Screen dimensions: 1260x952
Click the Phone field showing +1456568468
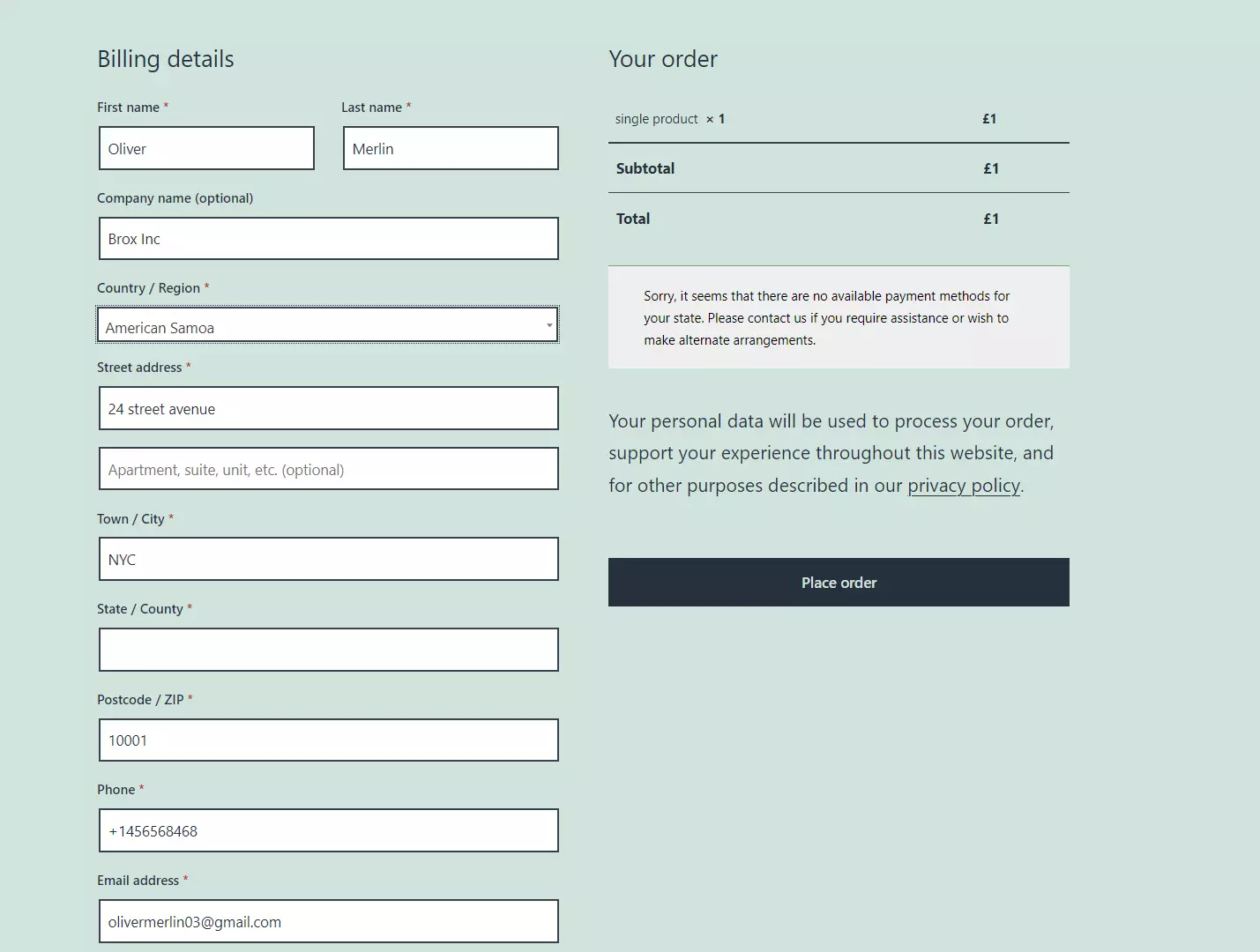[x=329, y=830]
